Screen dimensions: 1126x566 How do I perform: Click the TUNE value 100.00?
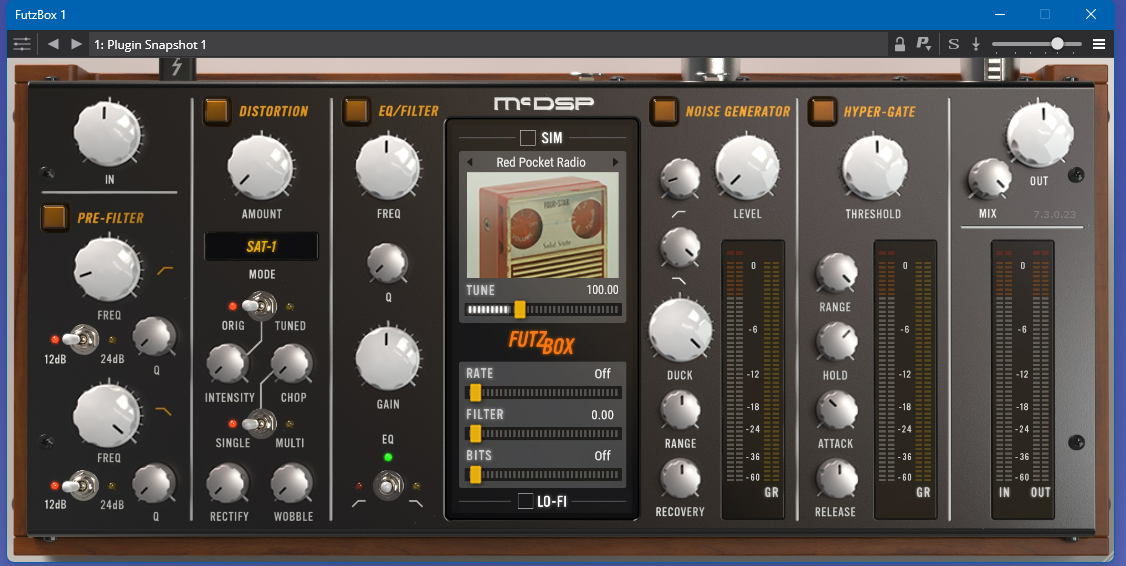tap(602, 290)
